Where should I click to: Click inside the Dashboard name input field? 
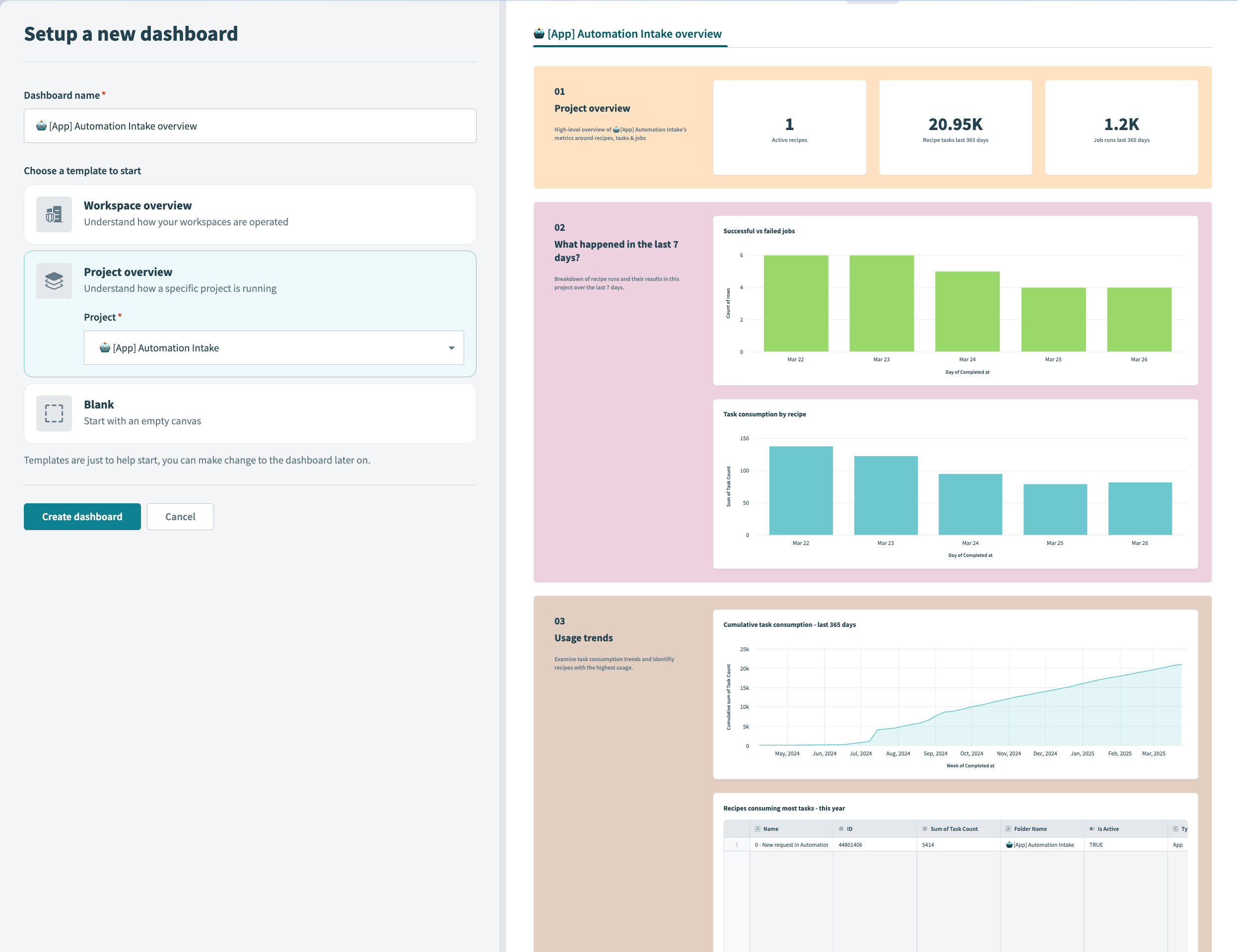point(249,126)
